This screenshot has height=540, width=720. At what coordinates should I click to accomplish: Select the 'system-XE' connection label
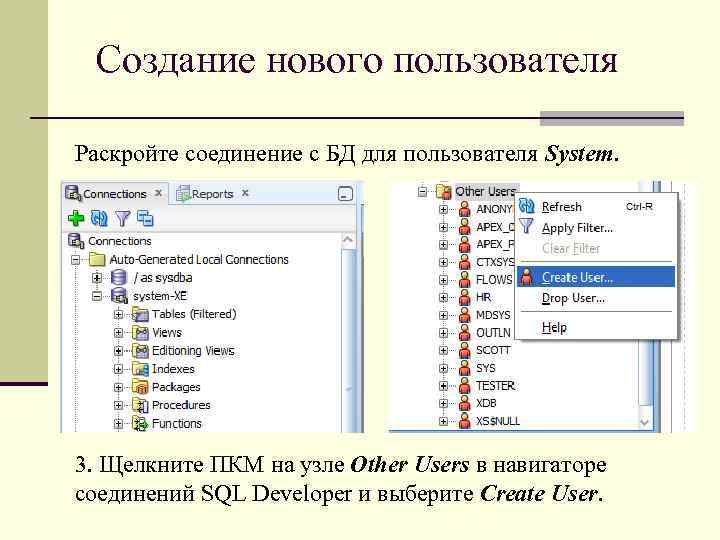(x=160, y=296)
